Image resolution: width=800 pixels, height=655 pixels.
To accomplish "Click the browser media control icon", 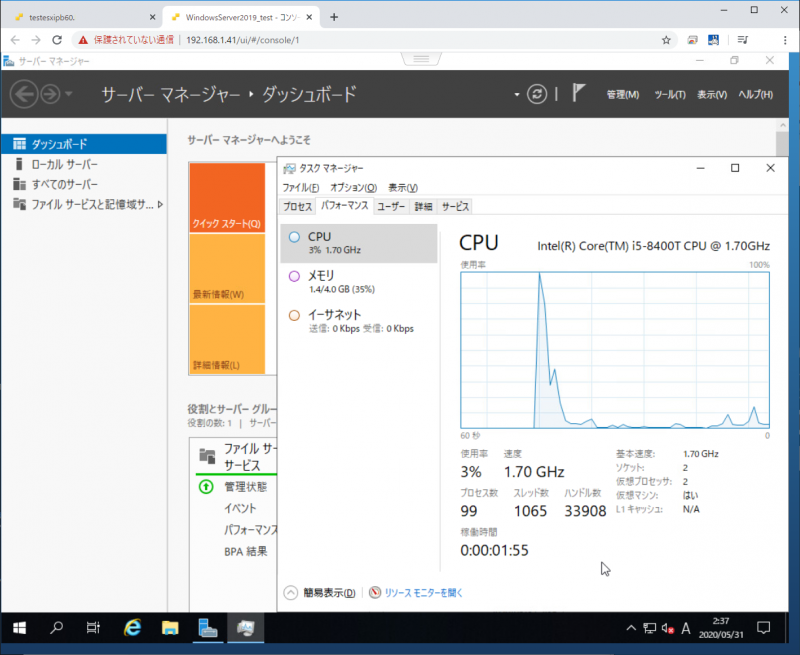I will pyautogui.click(x=742, y=40).
